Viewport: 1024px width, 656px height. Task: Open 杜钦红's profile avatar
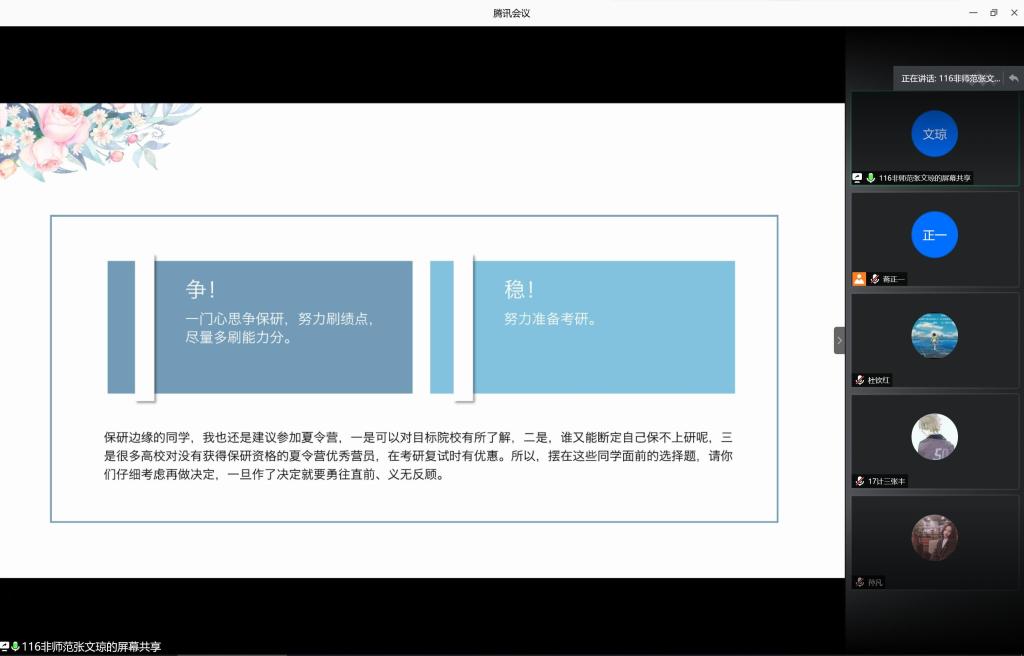pyautogui.click(x=934, y=336)
